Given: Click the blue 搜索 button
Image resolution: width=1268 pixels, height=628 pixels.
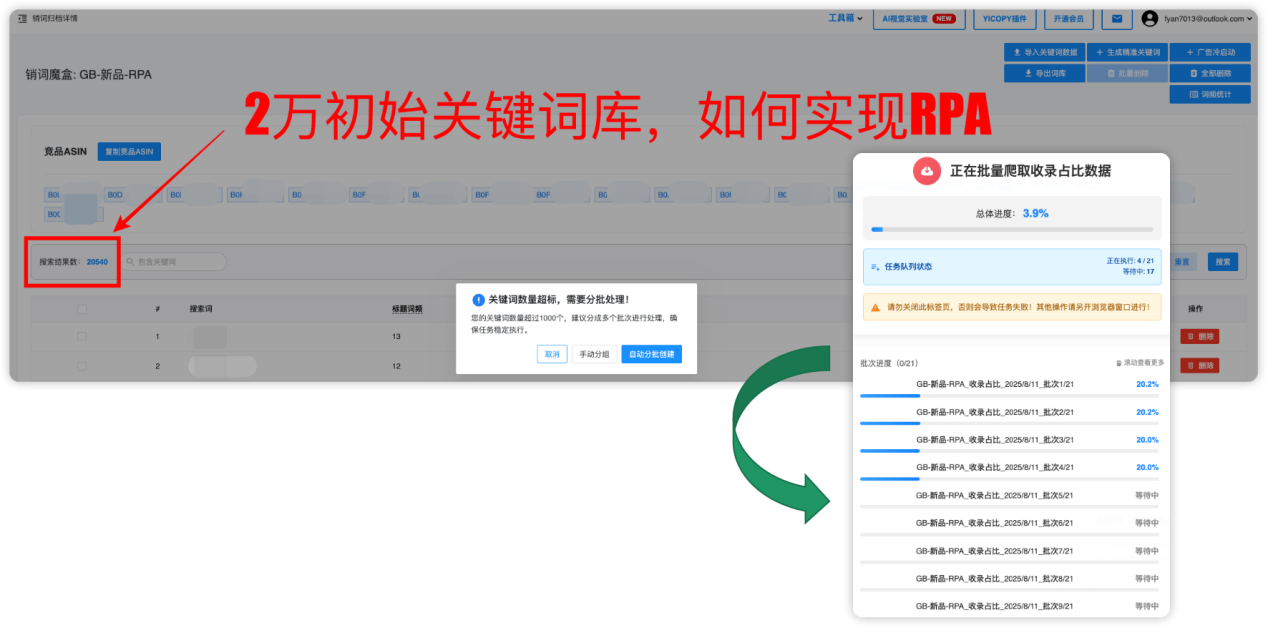Looking at the screenshot, I should [1222, 261].
